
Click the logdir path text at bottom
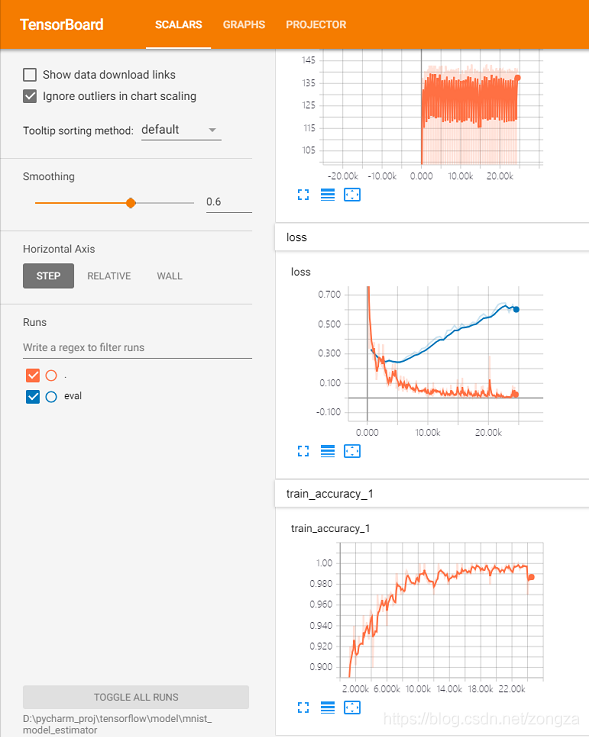[117, 724]
